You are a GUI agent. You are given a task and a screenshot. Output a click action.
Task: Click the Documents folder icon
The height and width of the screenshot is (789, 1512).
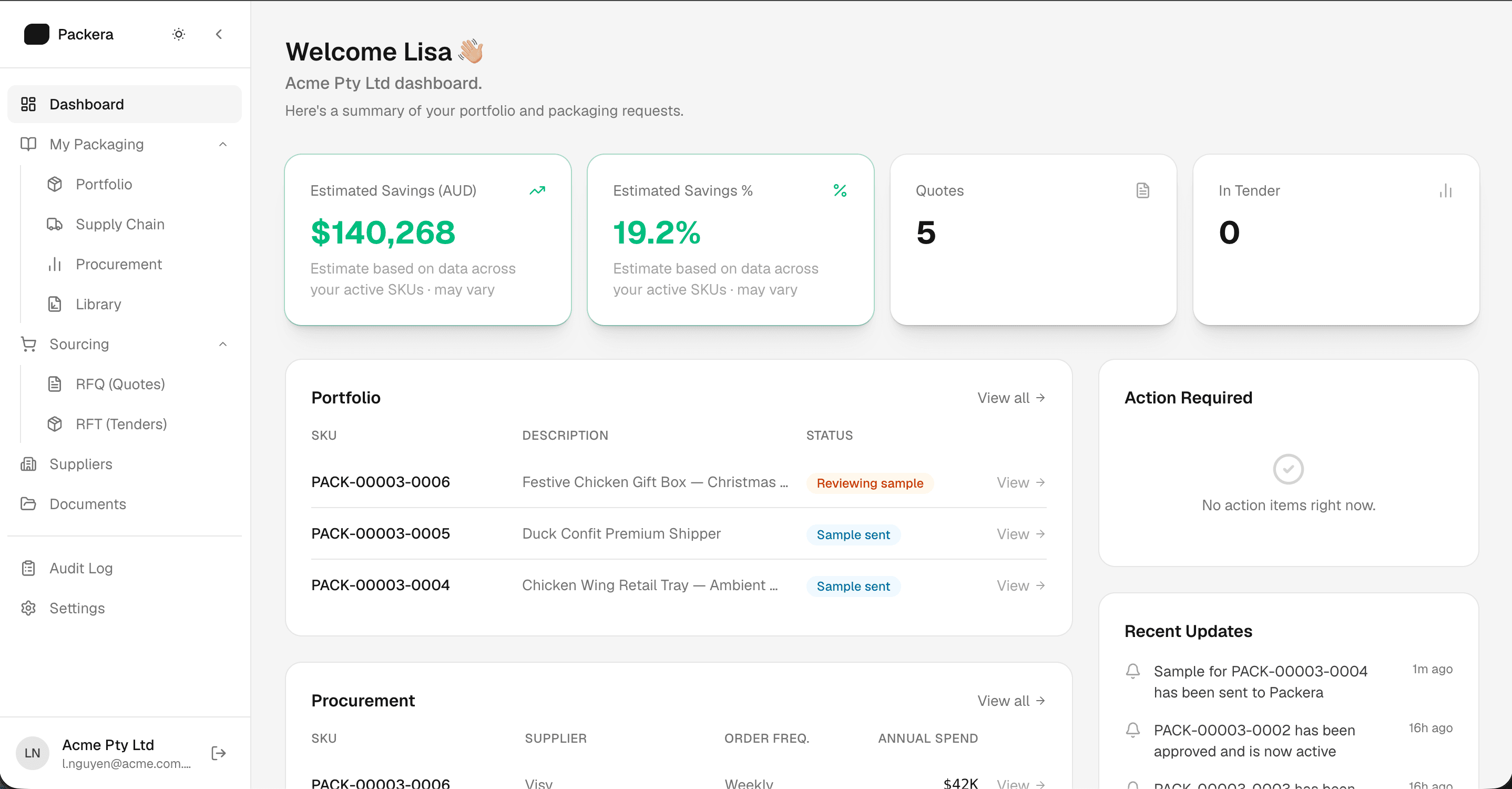coord(28,504)
